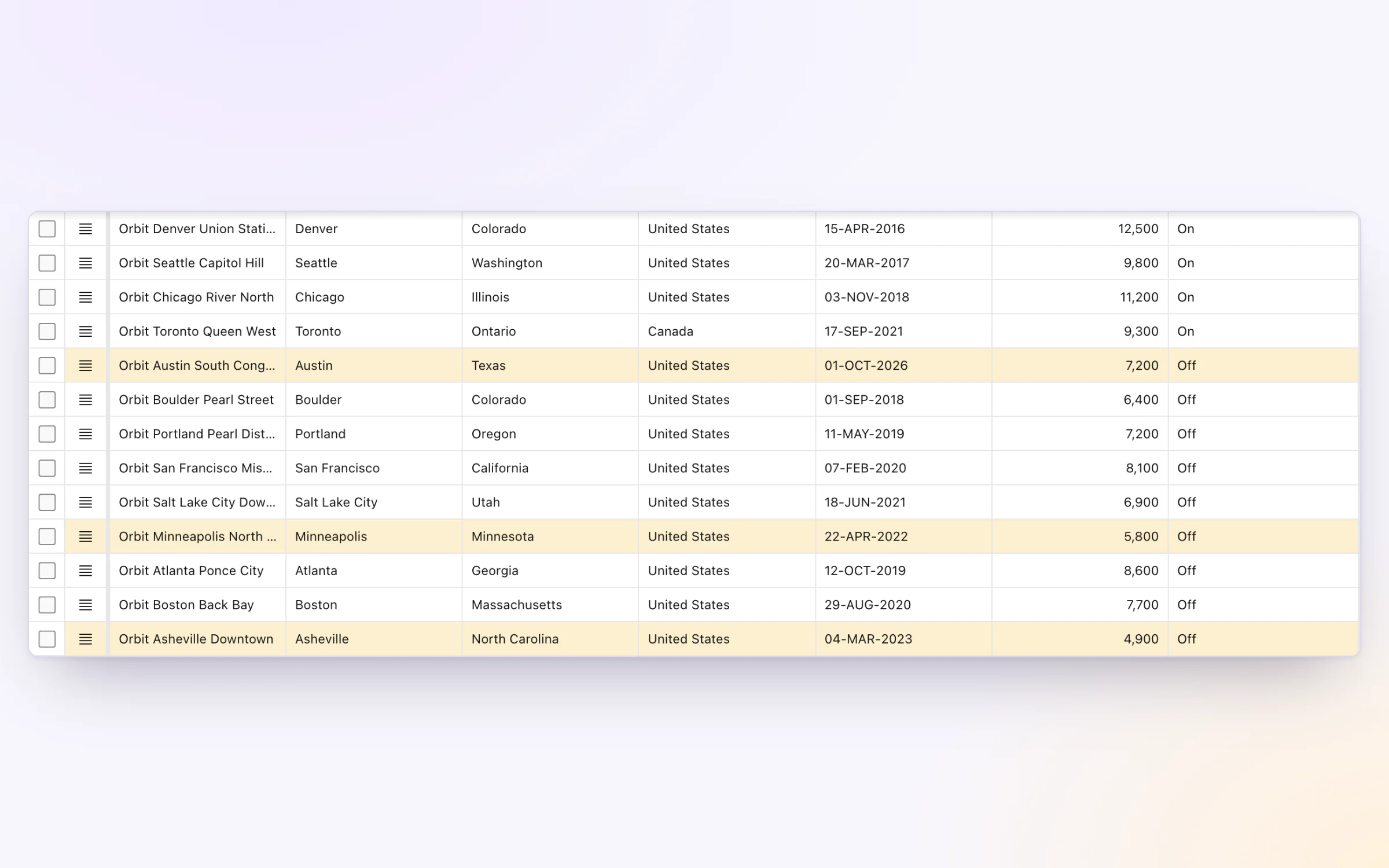Viewport: 1389px width, 868px height.
Task: Open row actions menu for Orbit Boston Back Bay
Action: coord(85,605)
